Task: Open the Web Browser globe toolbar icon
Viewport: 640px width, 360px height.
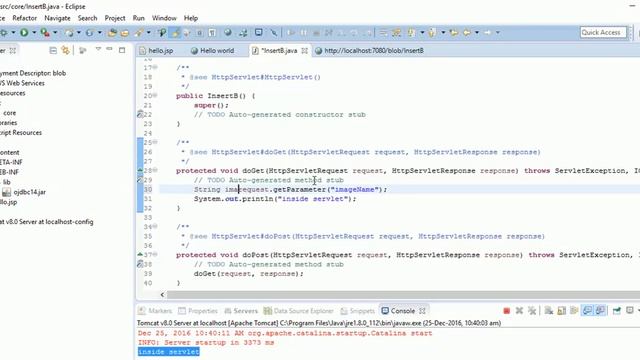Action: 228,32
